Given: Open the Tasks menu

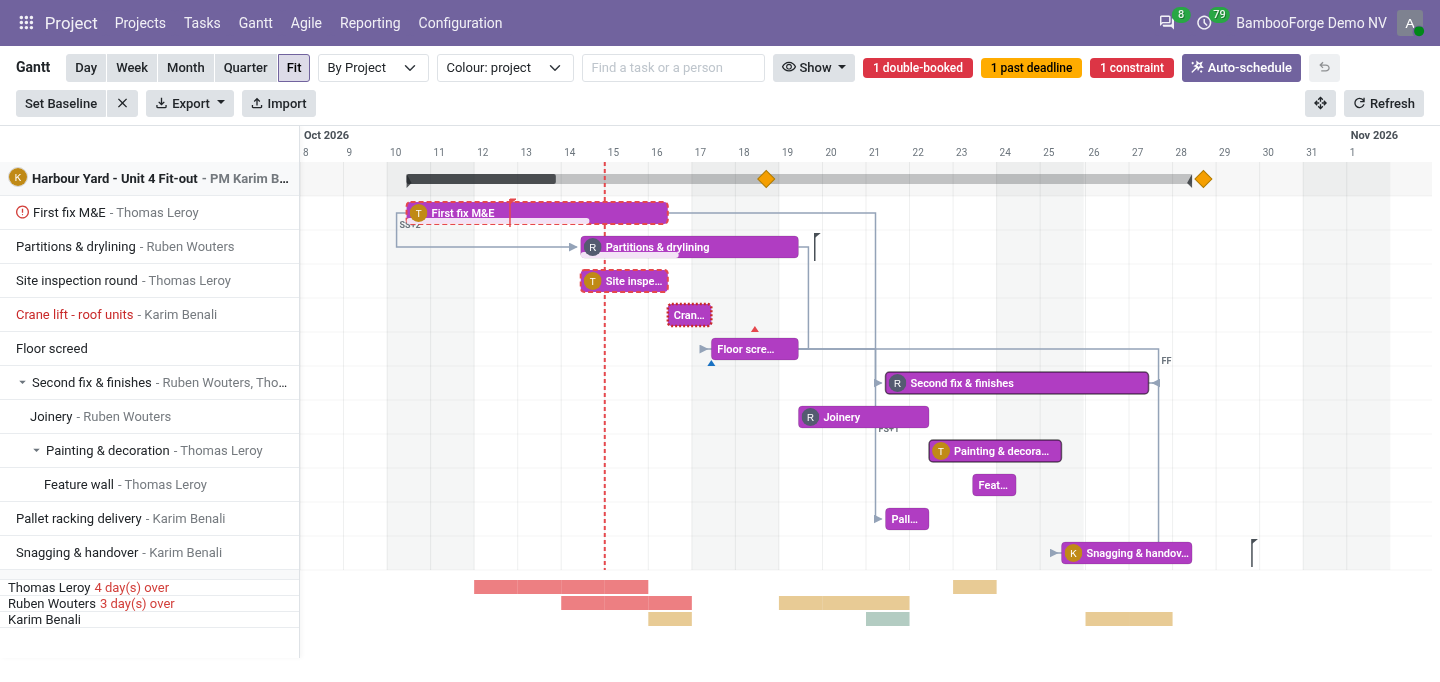Looking at the screenshot, I should [202, 23].
